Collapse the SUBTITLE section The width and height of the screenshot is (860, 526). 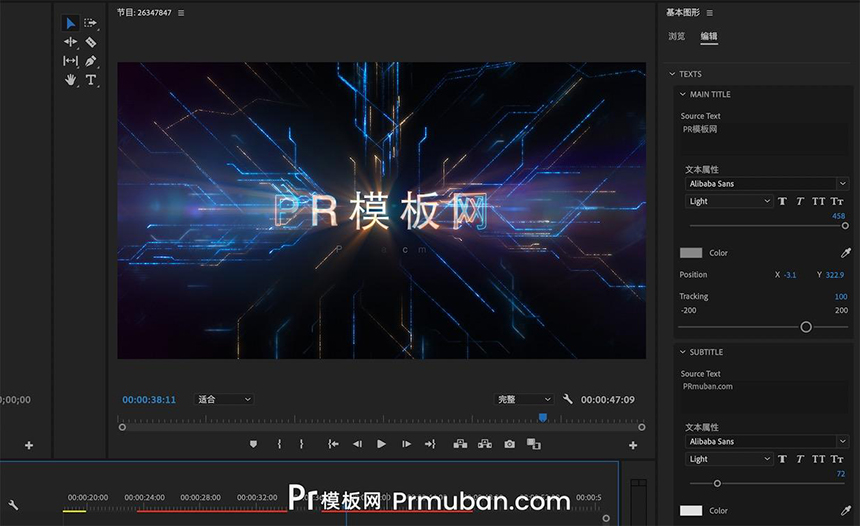click(x=683, y=352)
